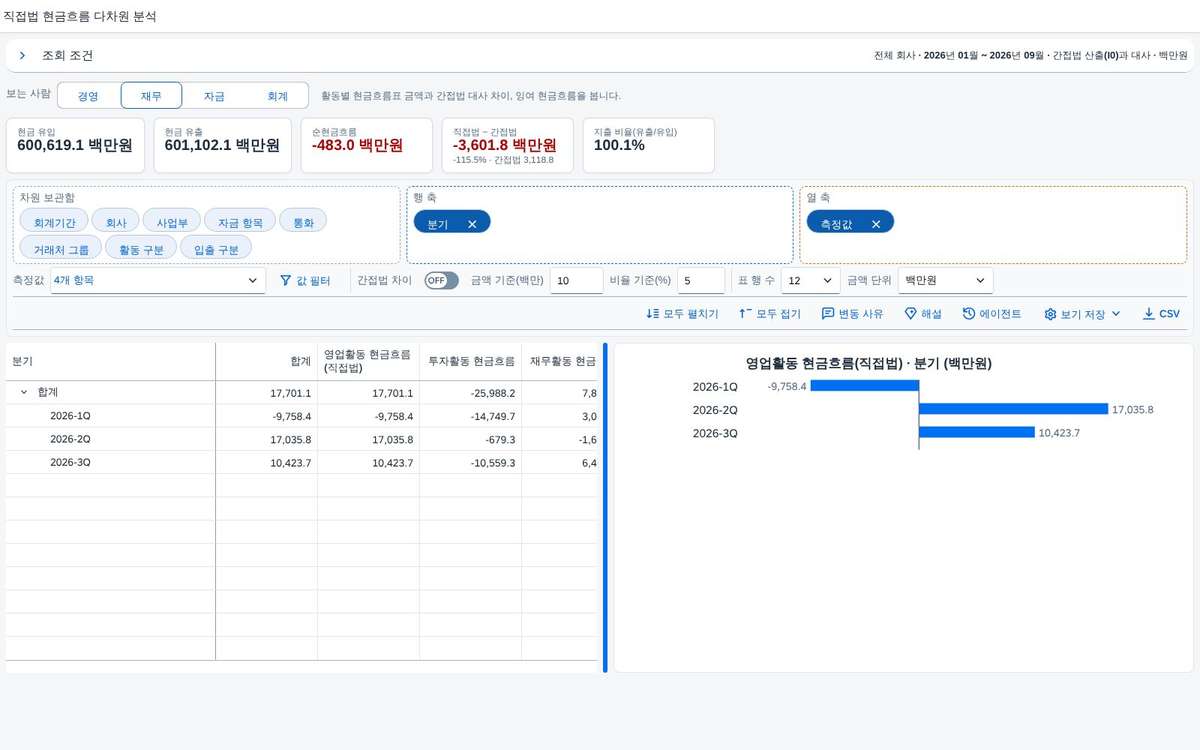This screenshot has width=1200, height=750.
Task: Edit the 비율 기준(%) input field
Action: pos(701,281)
